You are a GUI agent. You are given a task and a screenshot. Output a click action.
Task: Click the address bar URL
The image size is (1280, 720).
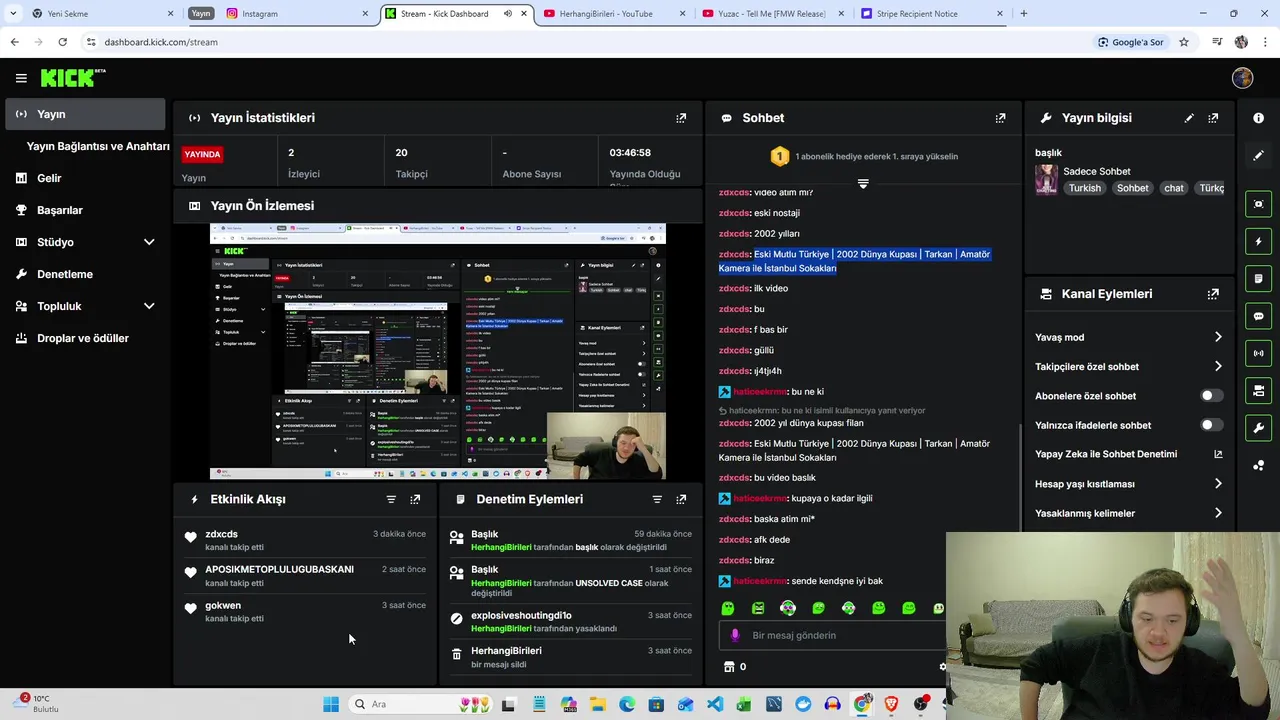pyautogui.click(x=161, y=42)
